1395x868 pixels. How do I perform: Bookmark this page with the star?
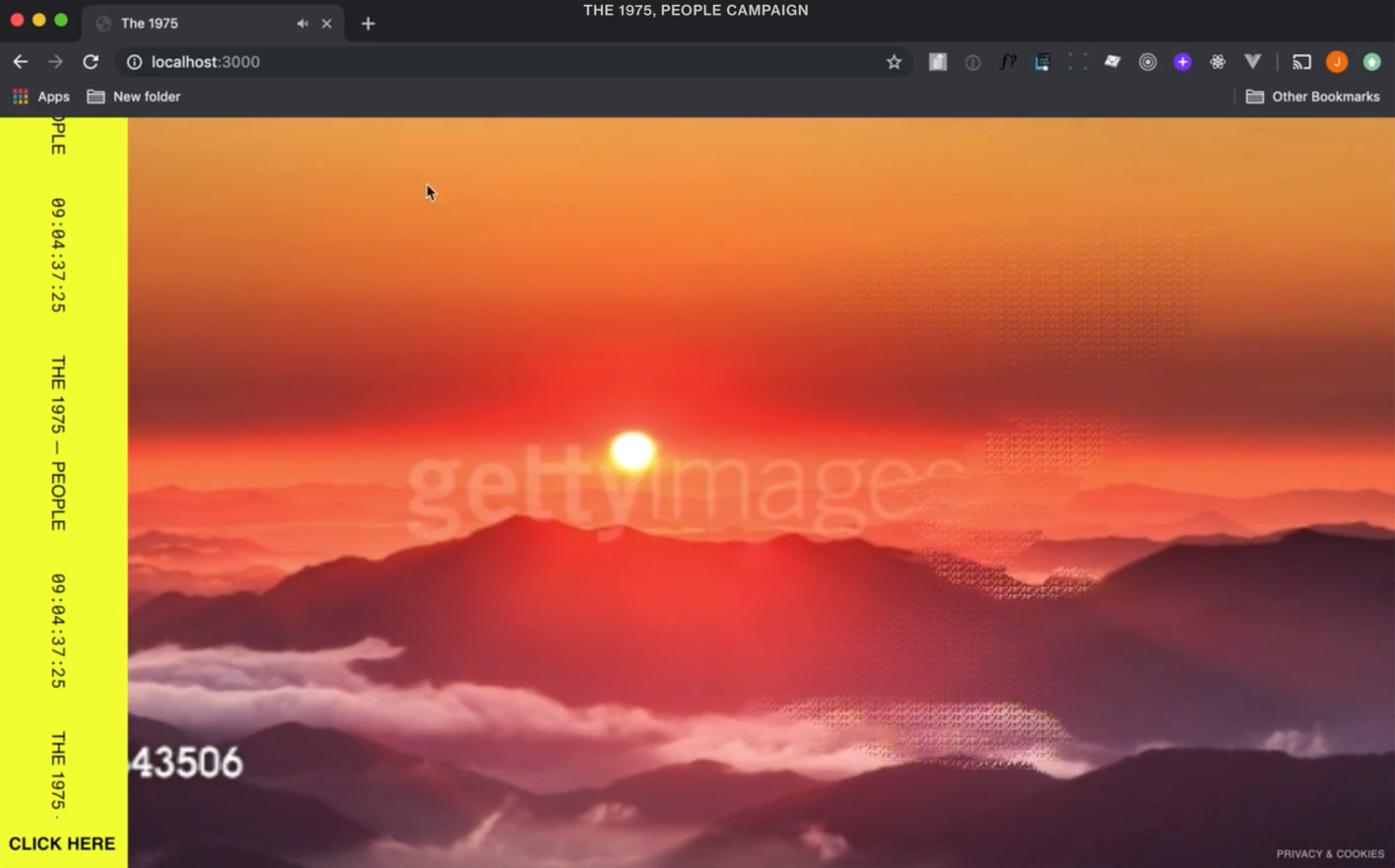[x=894, y=62]
